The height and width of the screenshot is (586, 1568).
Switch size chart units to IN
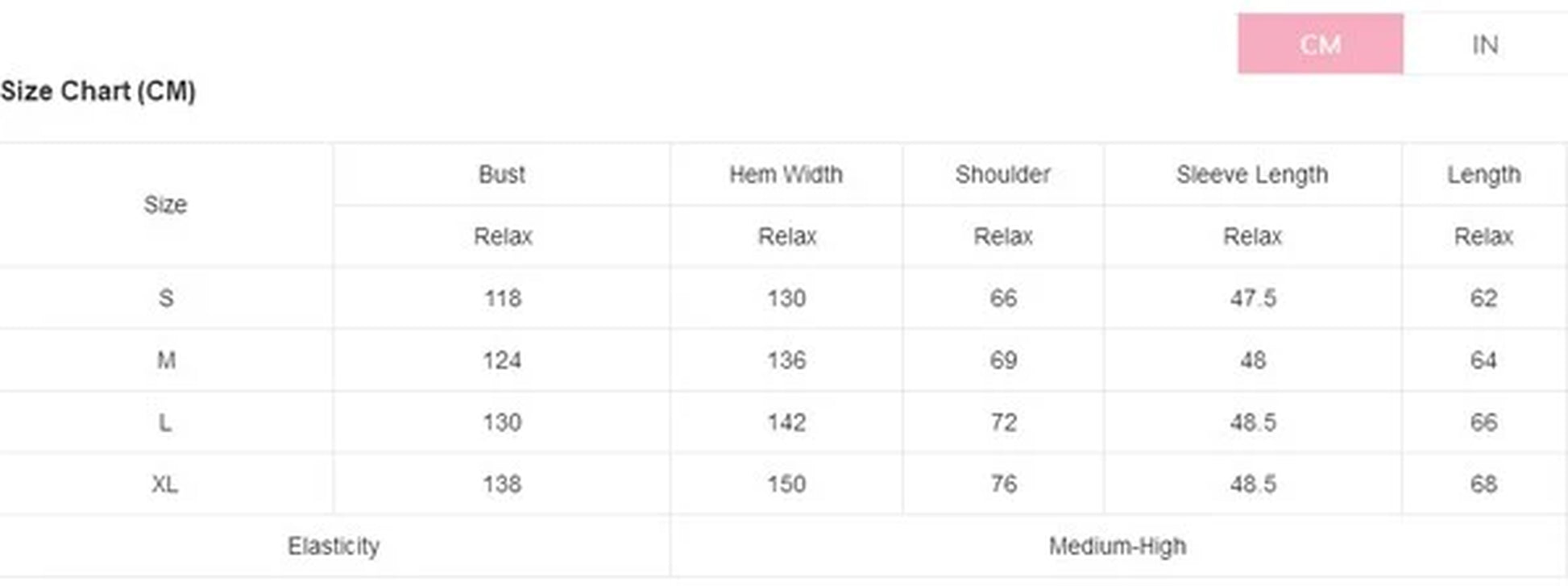(1484, 44)
